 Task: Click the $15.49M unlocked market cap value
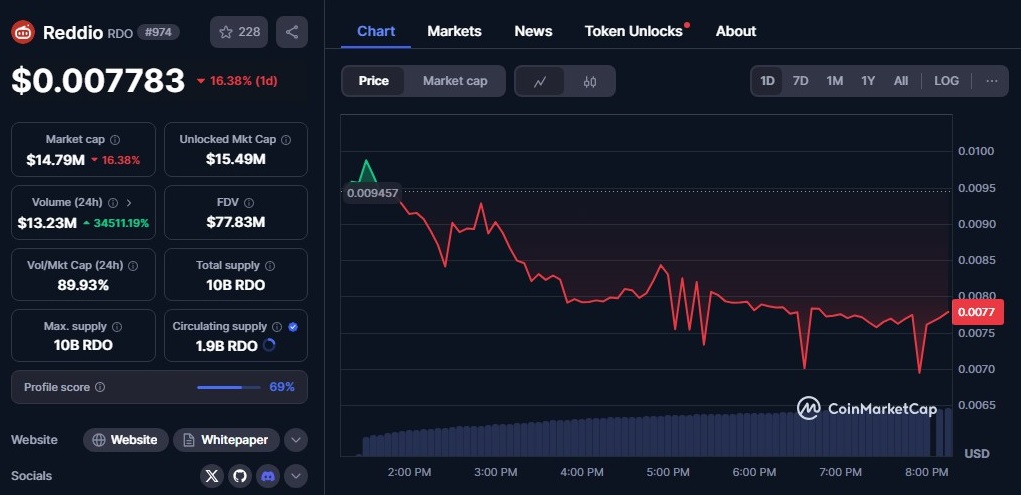click(236, 160)
